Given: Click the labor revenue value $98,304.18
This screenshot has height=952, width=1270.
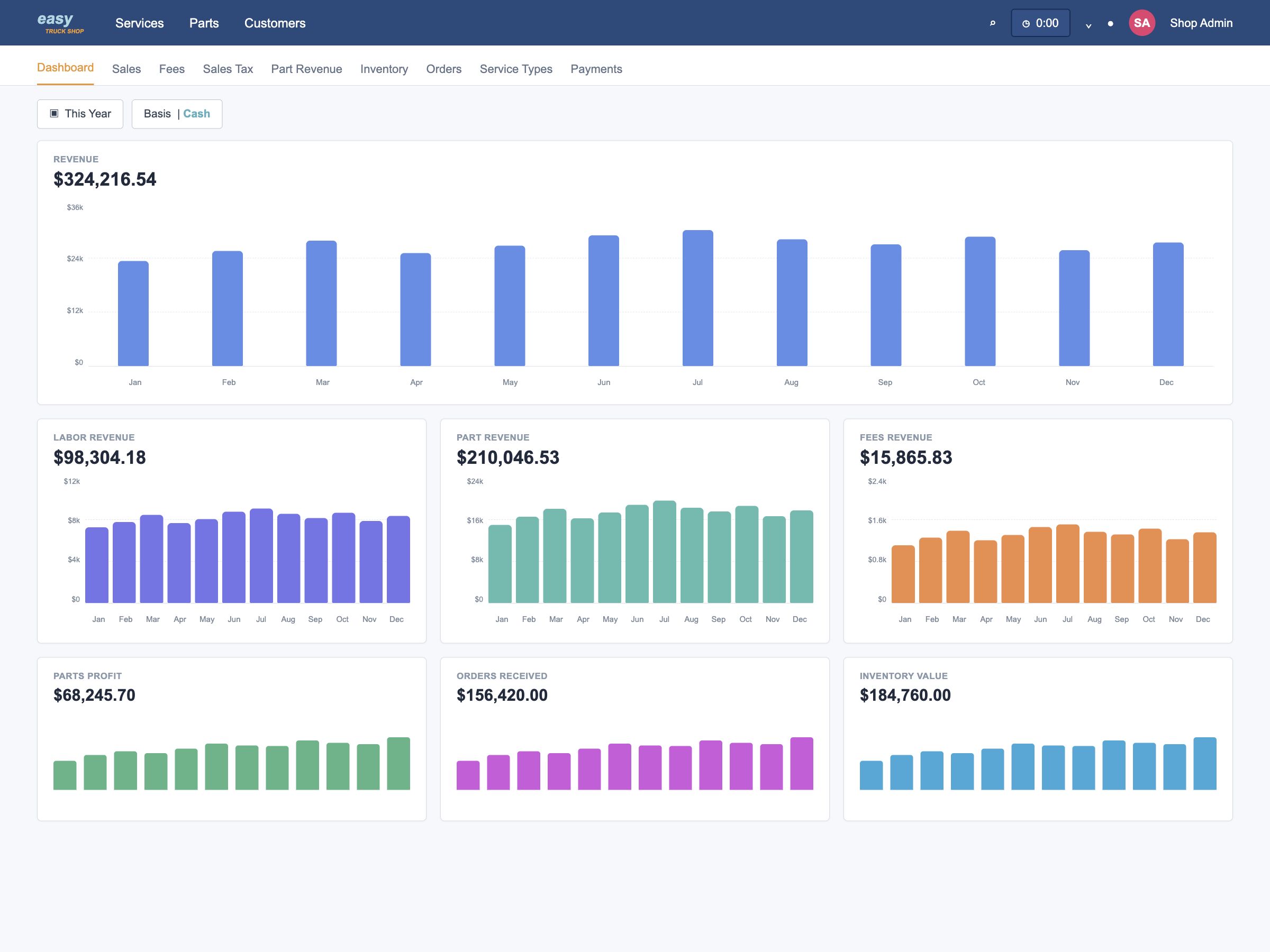Looking at the screenshot, I should 99,457.
